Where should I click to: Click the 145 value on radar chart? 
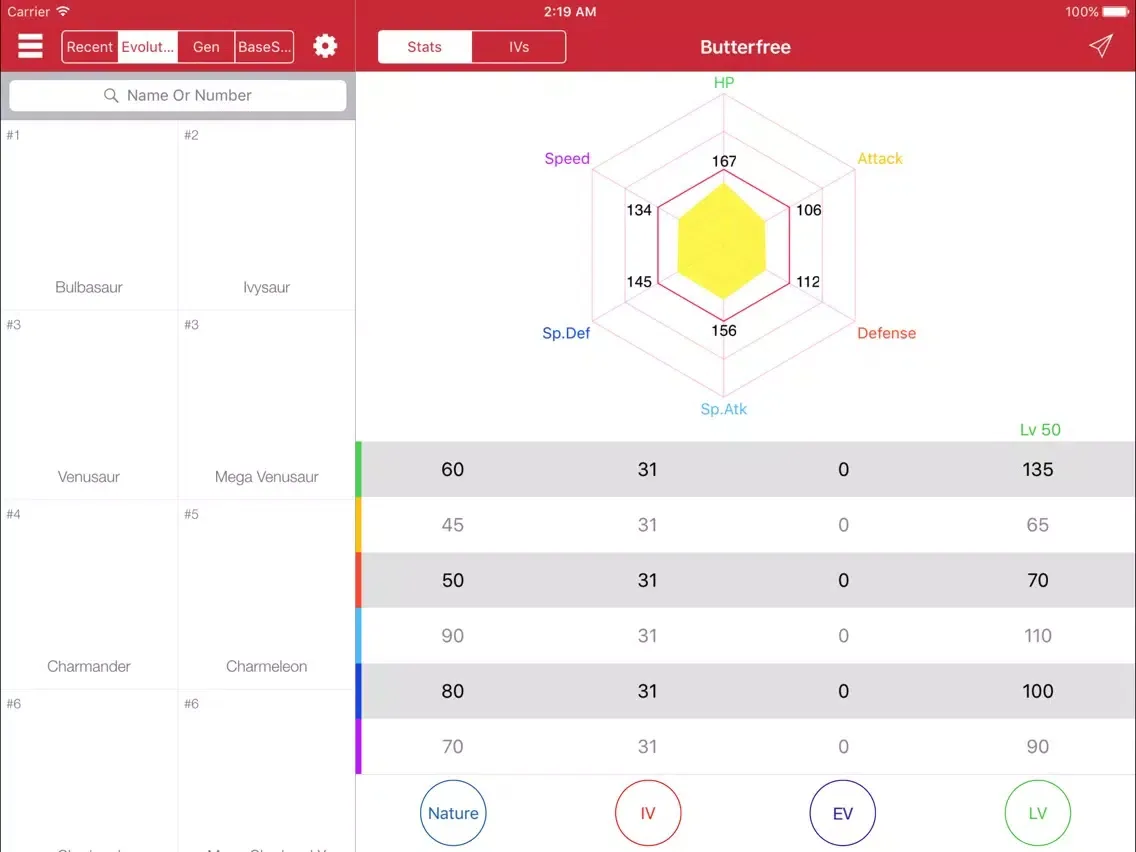(x=639, y=282)
